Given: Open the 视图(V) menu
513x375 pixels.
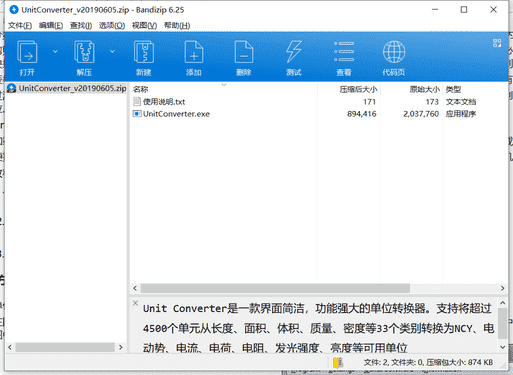Looking at the screenshot, I should click(144, 26).
